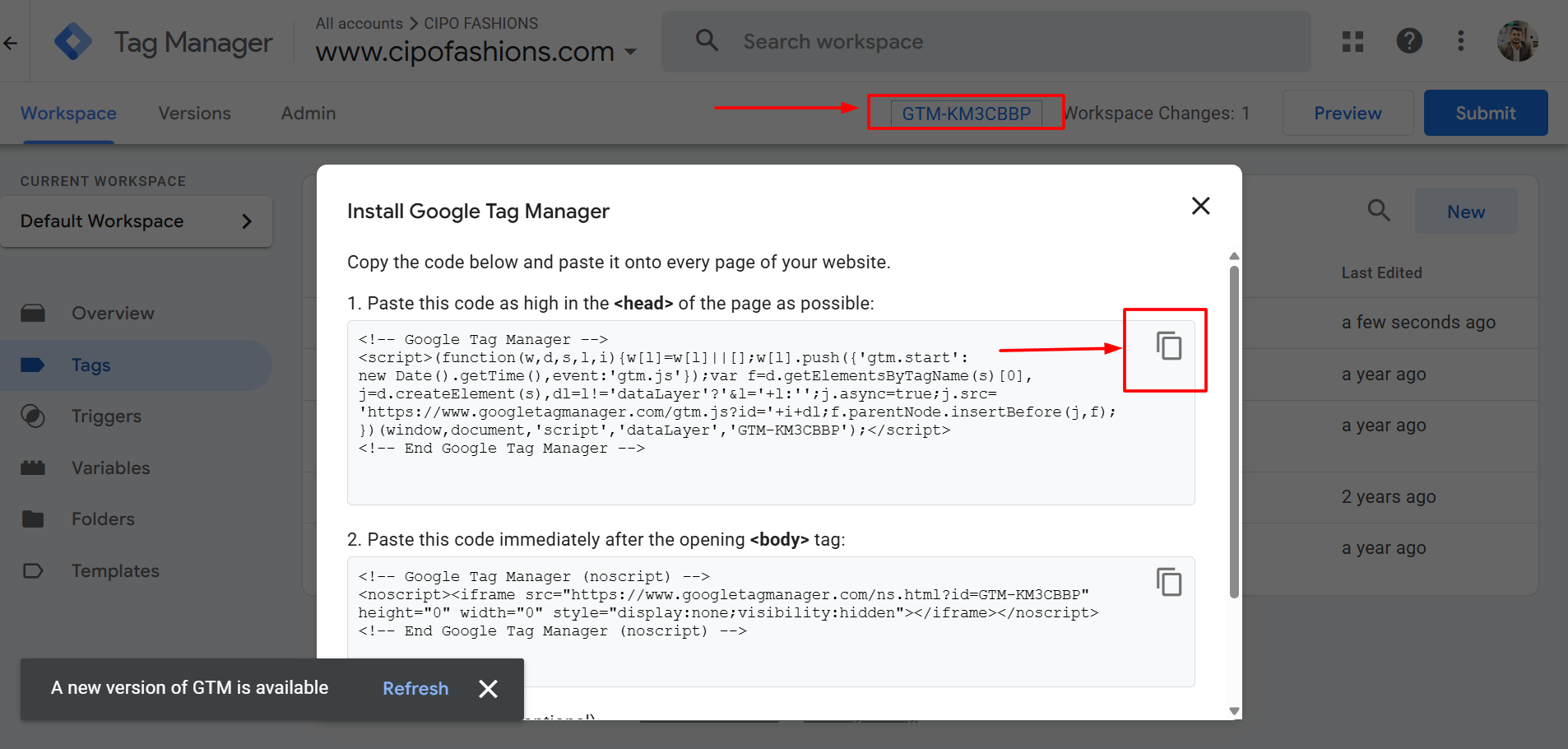1568x749 pixels.
Task: Copy the noscript body code snippet
Action: tap(1168, 583)
